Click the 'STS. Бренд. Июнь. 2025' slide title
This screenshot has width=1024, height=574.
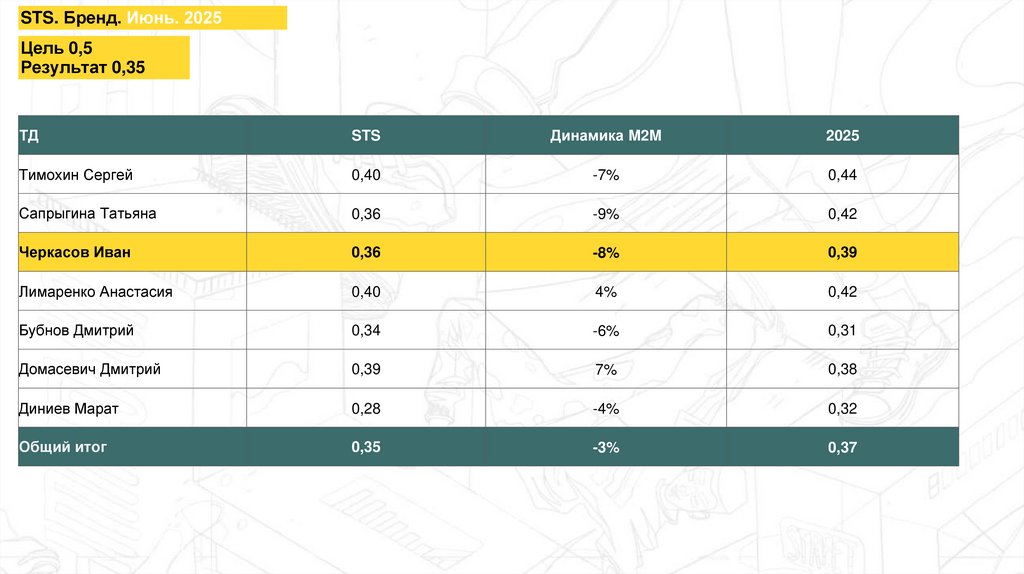tap(121, 18)
